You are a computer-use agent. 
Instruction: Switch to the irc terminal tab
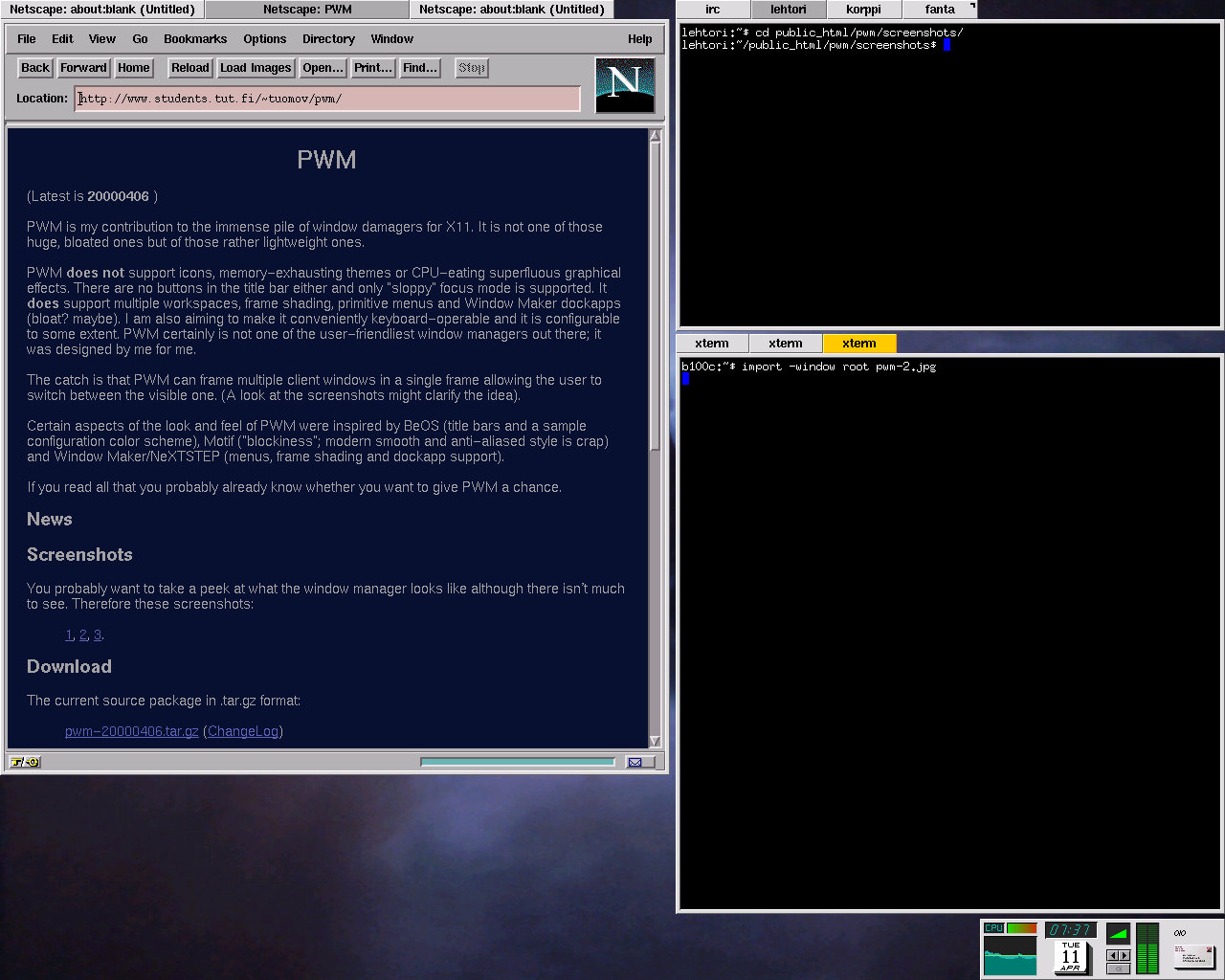[713, 10]
